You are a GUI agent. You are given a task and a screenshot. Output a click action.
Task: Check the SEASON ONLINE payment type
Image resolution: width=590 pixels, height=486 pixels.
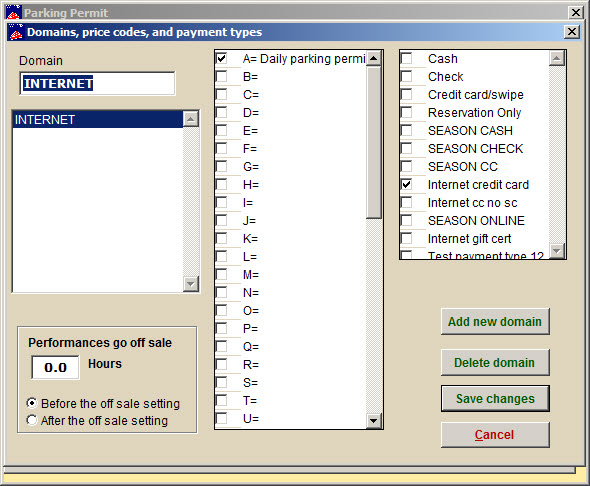pyautogui.click(x=406, y=220)
